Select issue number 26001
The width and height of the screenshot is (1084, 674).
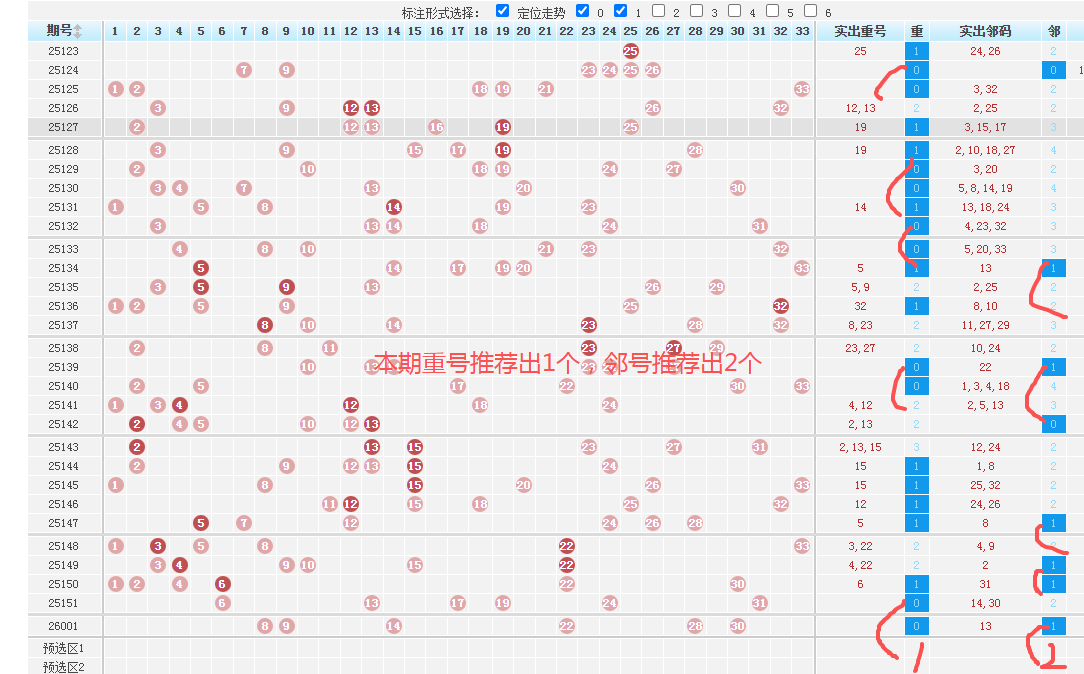click(x=64, y=626)
